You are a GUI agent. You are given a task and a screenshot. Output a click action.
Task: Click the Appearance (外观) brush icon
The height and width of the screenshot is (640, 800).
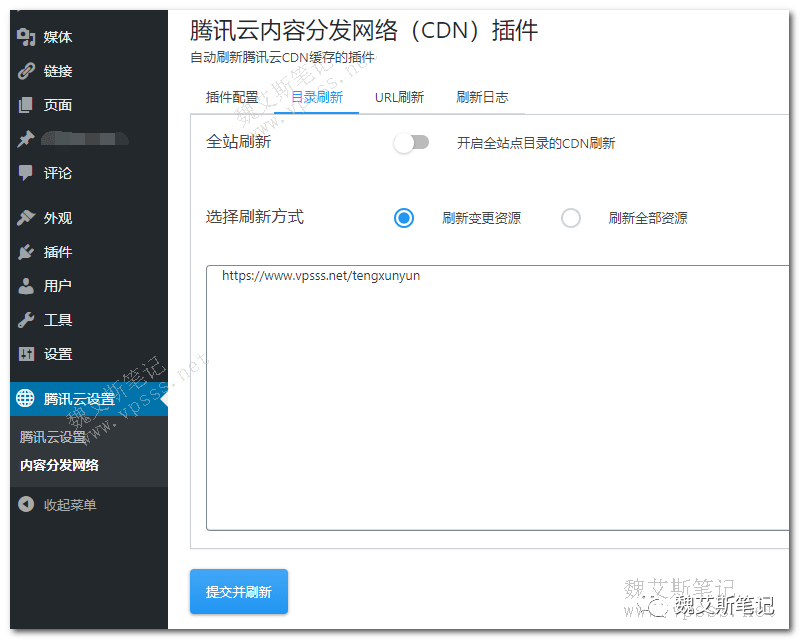26,218
